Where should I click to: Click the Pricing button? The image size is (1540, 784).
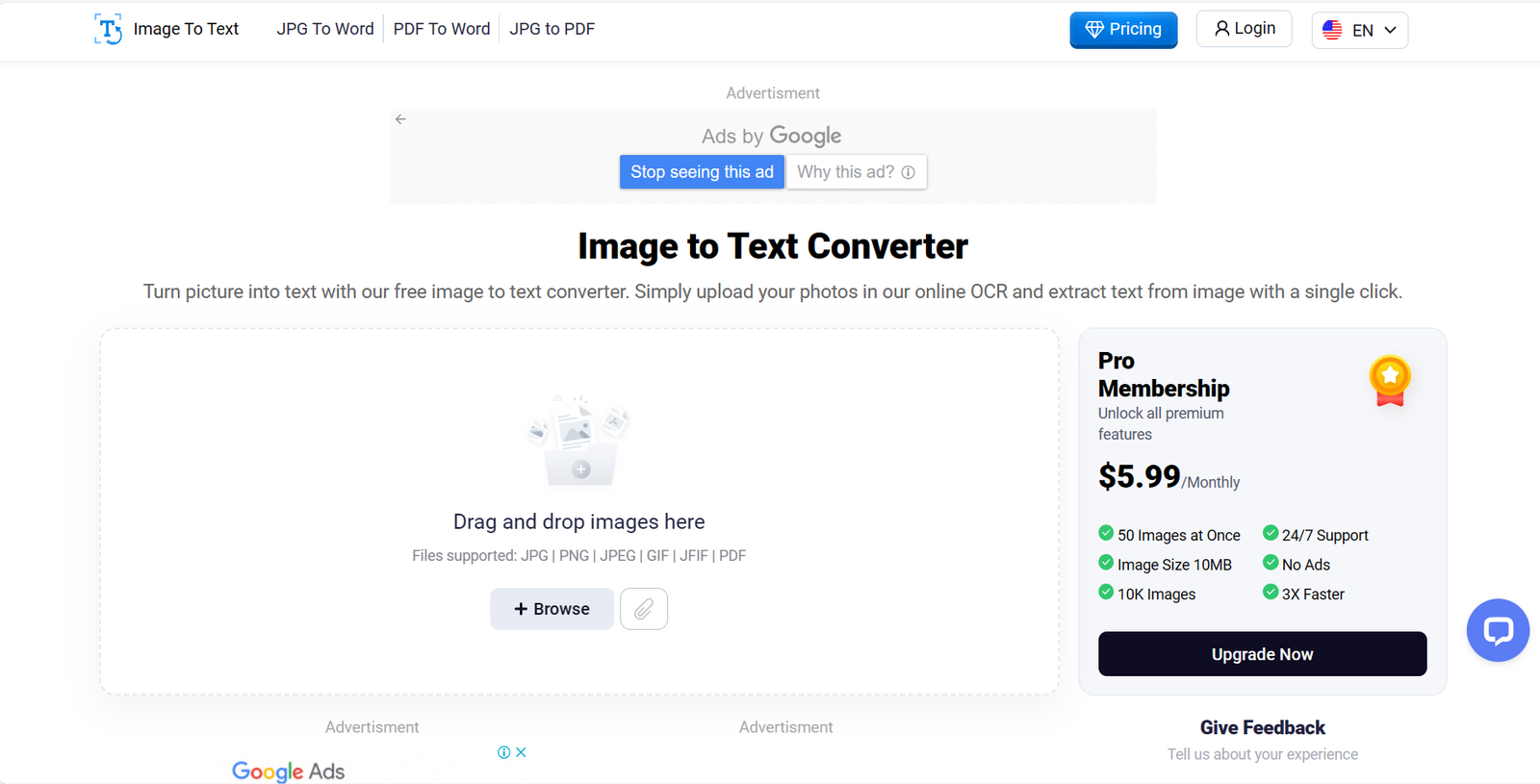1123,30
